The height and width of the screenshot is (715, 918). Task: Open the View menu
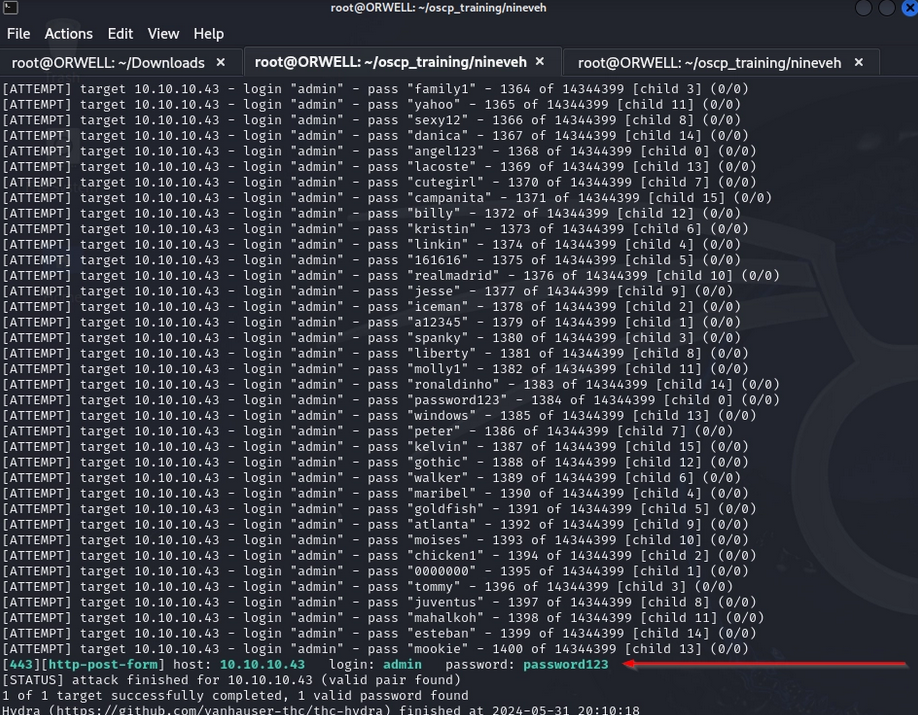pyautogui.click(x=163, y=34)
